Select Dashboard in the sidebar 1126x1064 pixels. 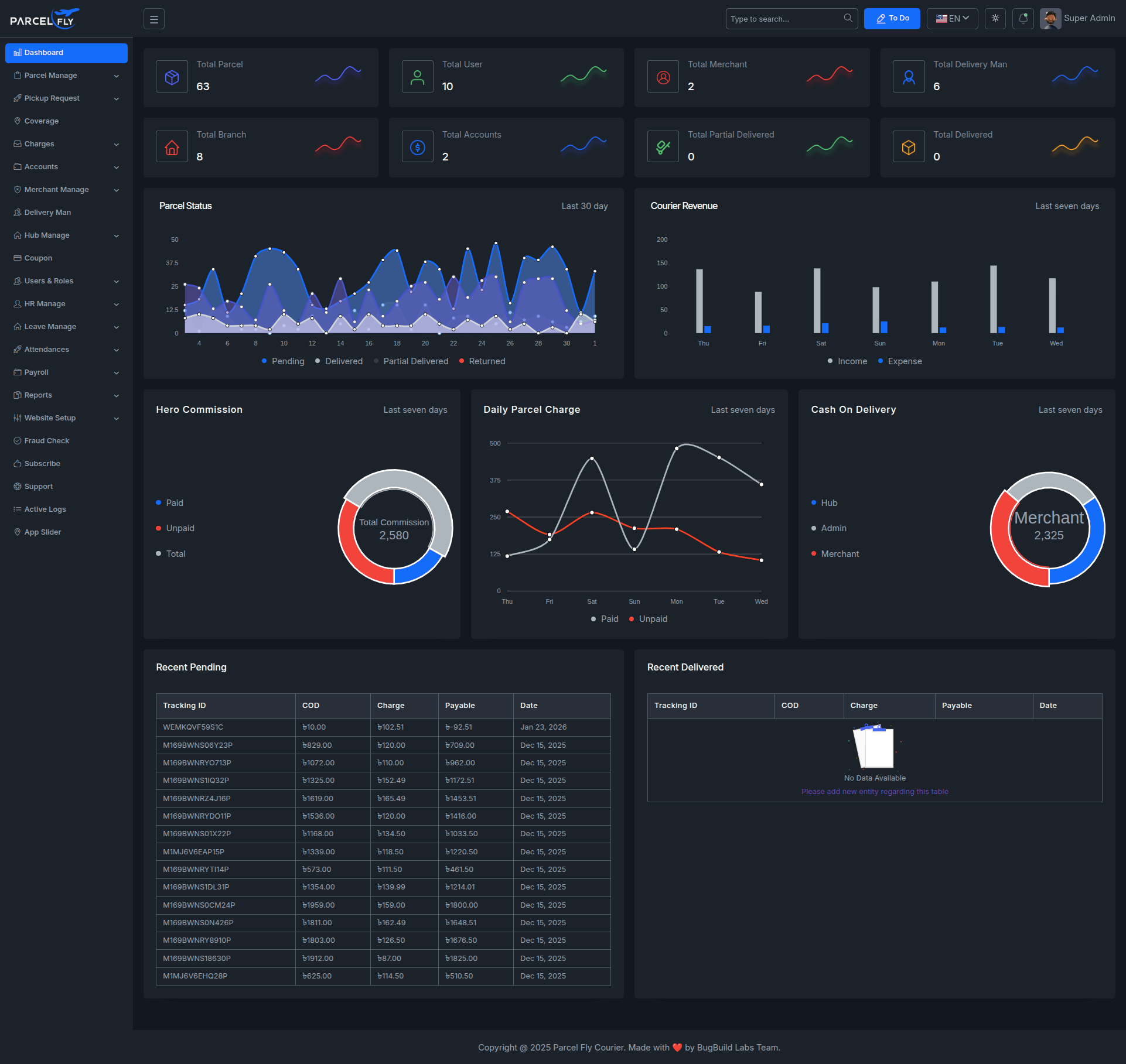pos(43,52)
